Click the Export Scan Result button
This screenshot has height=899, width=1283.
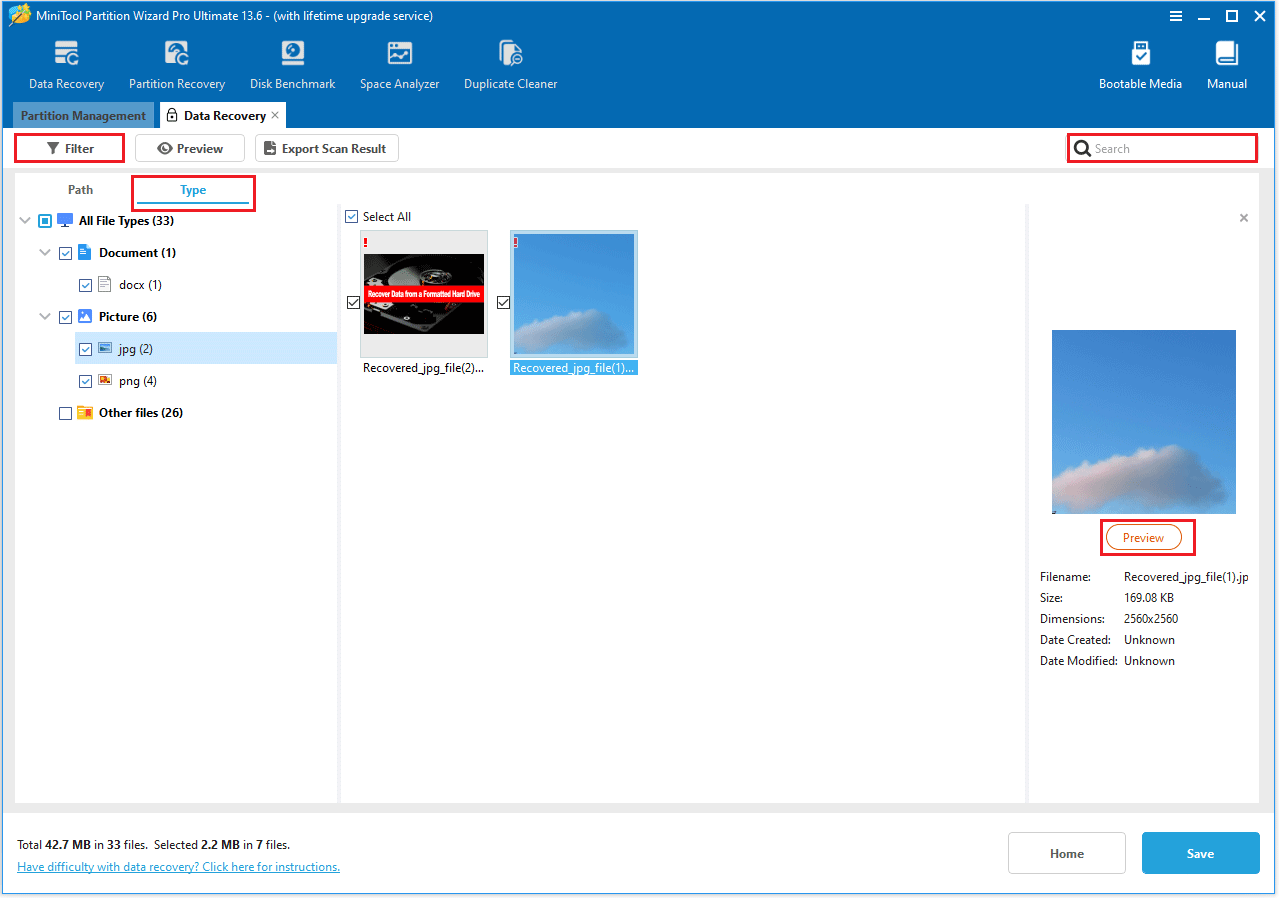[326, 148]
